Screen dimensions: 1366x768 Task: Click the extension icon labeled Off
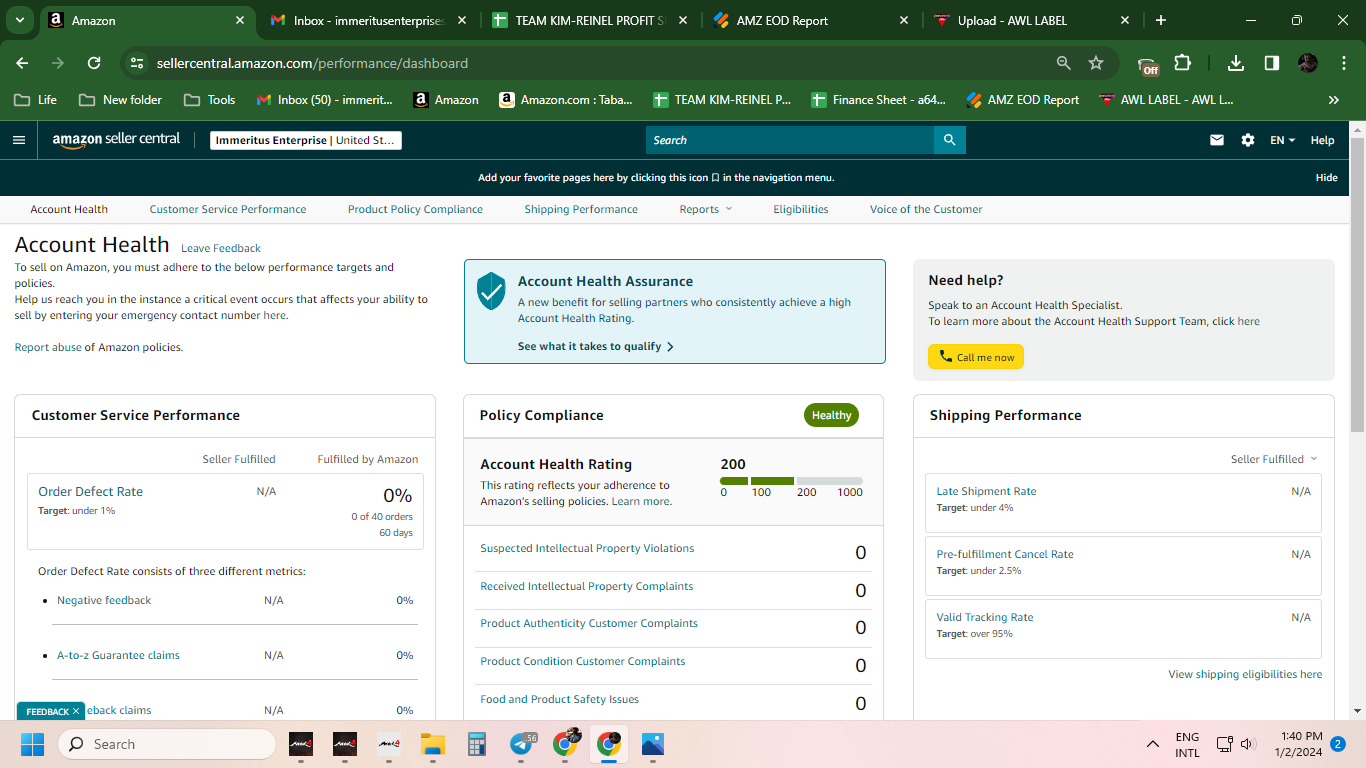(x=1148, y=65)
